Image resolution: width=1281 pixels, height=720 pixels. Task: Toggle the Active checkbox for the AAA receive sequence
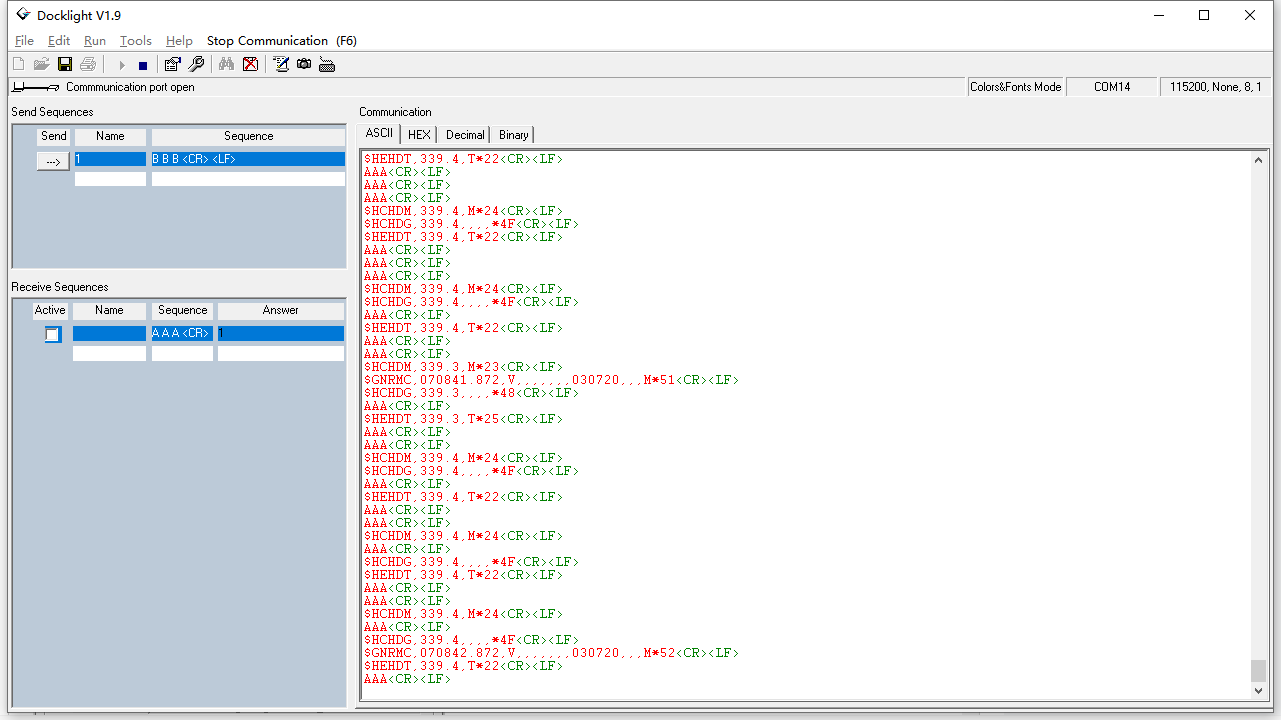[52, 334]
